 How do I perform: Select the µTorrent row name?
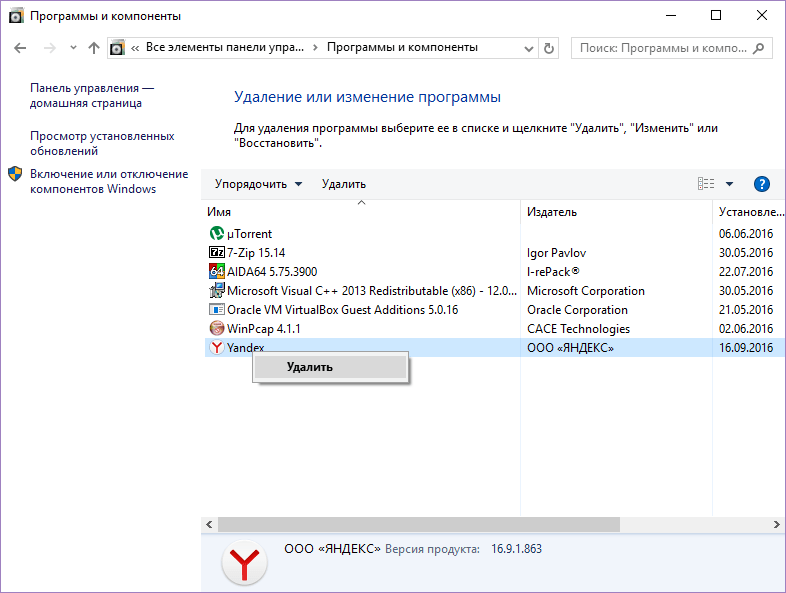[x=249, y=234]
